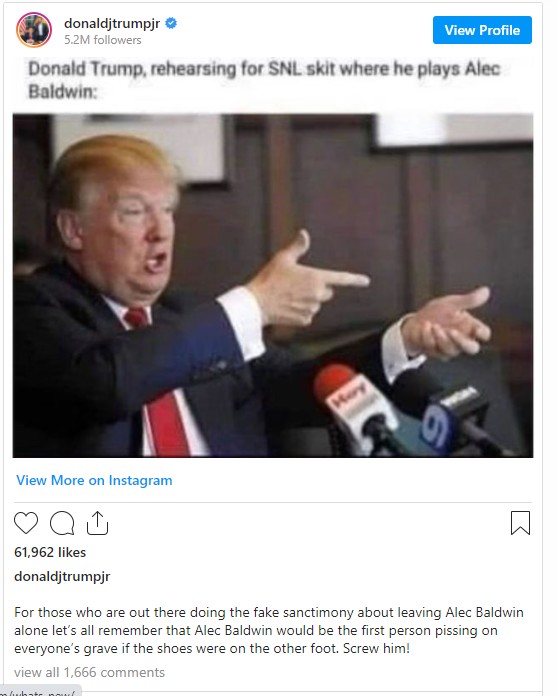The image size is (557, 696).
Task: Open the donaldjtrumpjr profile avatar
Action: (x=34, y=30)
